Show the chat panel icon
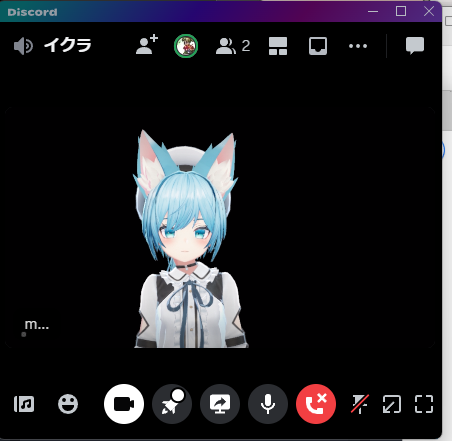Viewport: 452px width, 441px height. 415,46
